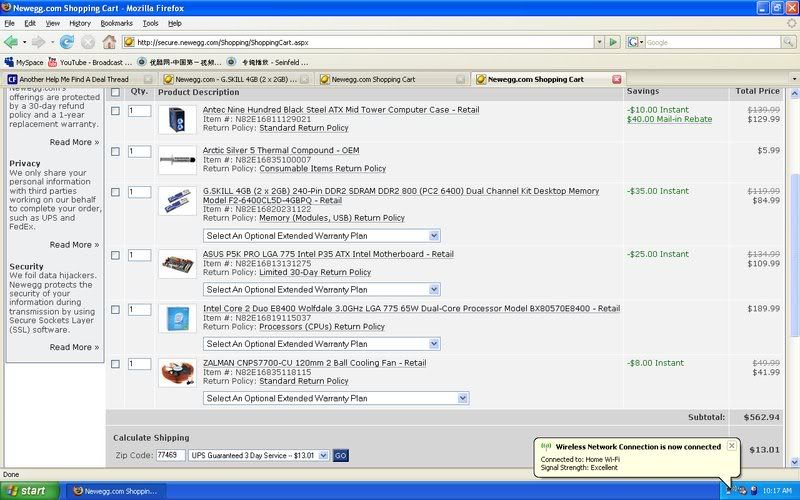This screenshot has height=500, width=800.
Task: Tick the checkbox for ASUS P5K PRO motherboard
Action: click(x=115, y=255)
